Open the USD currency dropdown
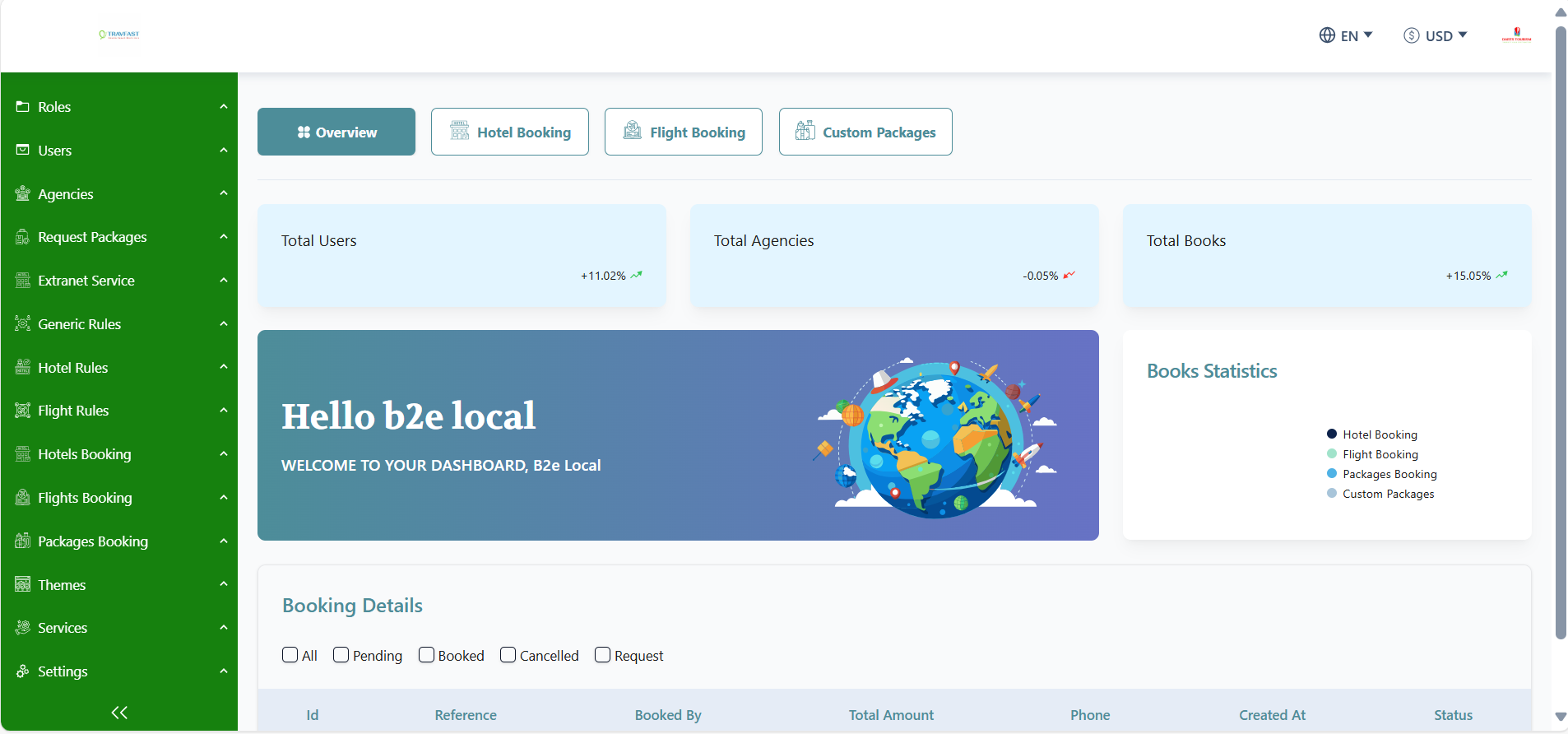The image size is (1568, 734). (1436, 35)
